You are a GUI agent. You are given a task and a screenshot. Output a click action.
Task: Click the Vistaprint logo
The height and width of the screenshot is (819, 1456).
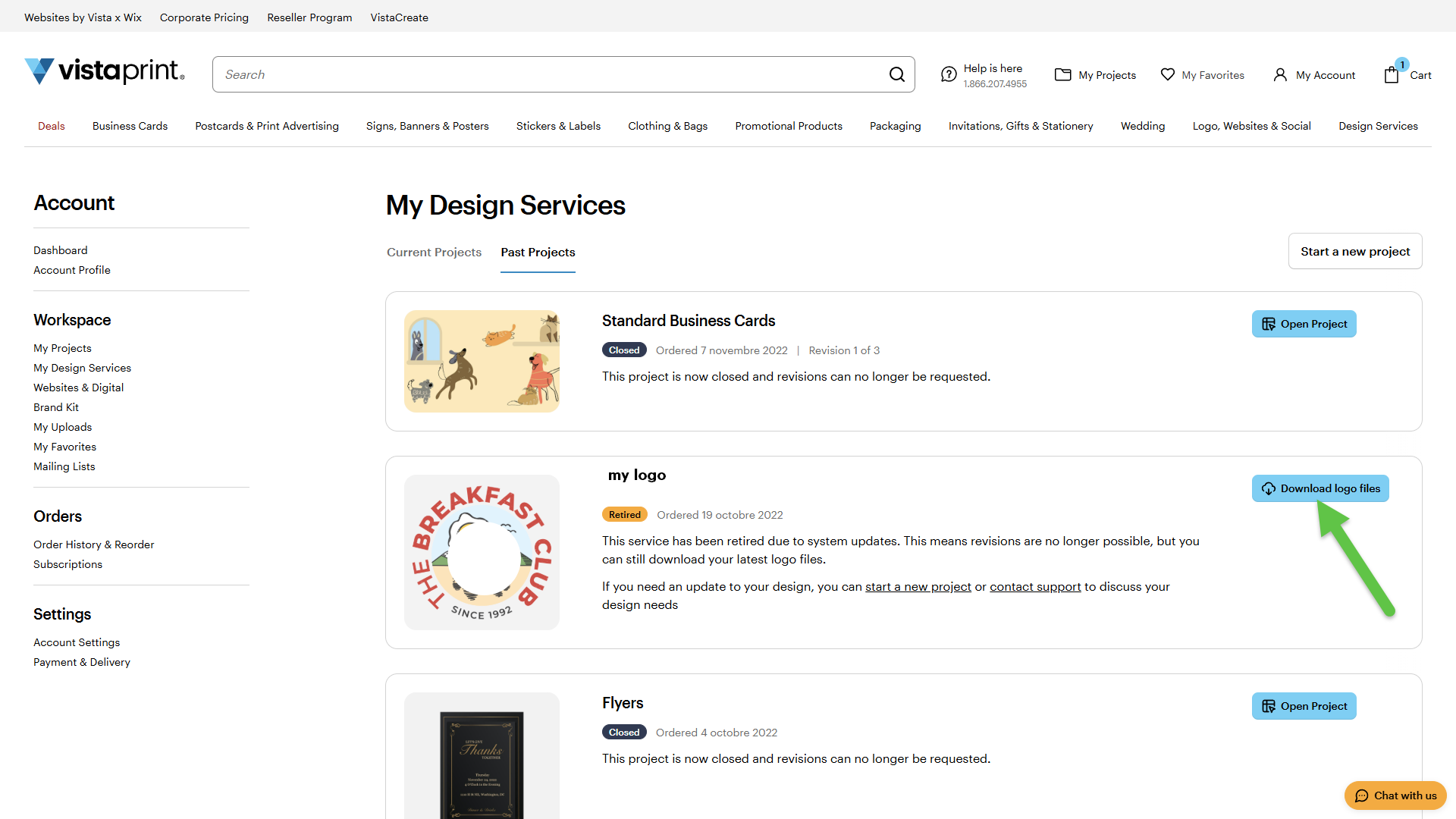[x=105, y=71]
